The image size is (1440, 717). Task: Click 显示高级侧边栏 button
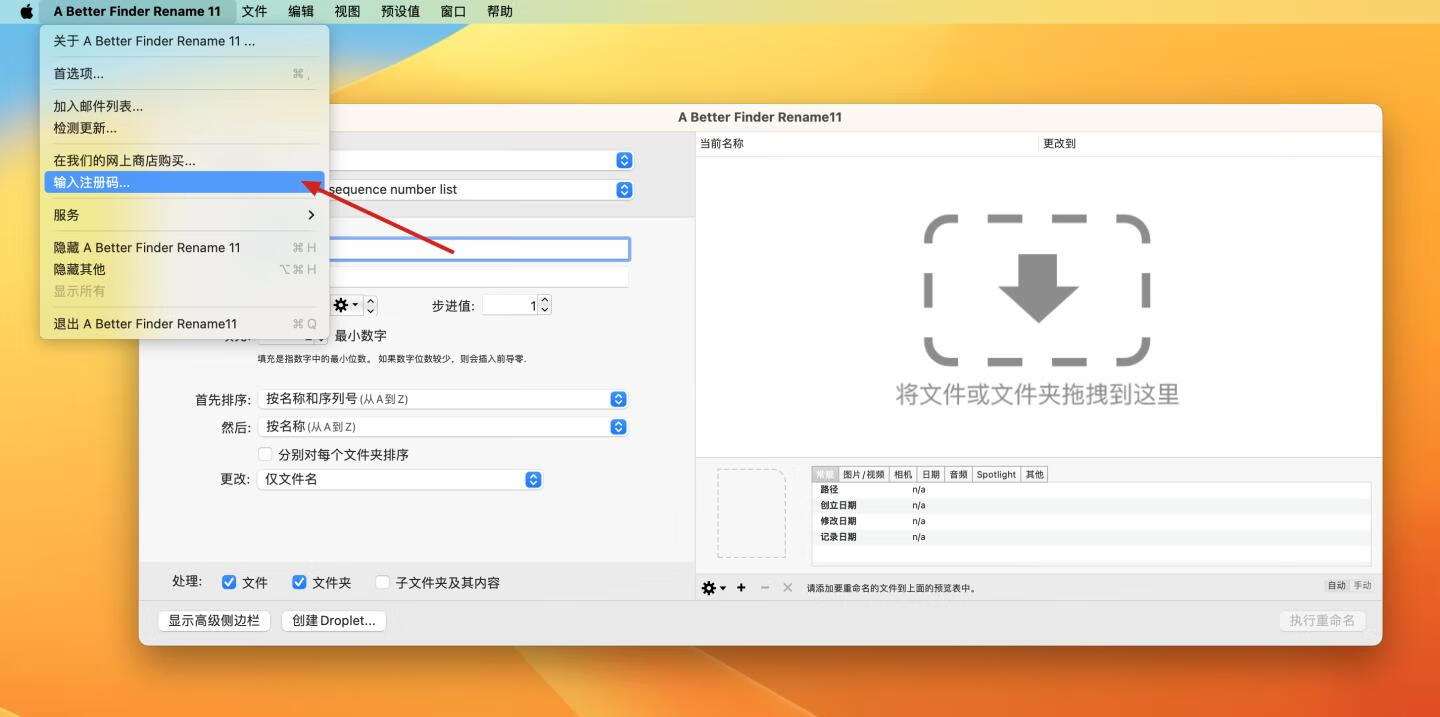coord(214,620)
